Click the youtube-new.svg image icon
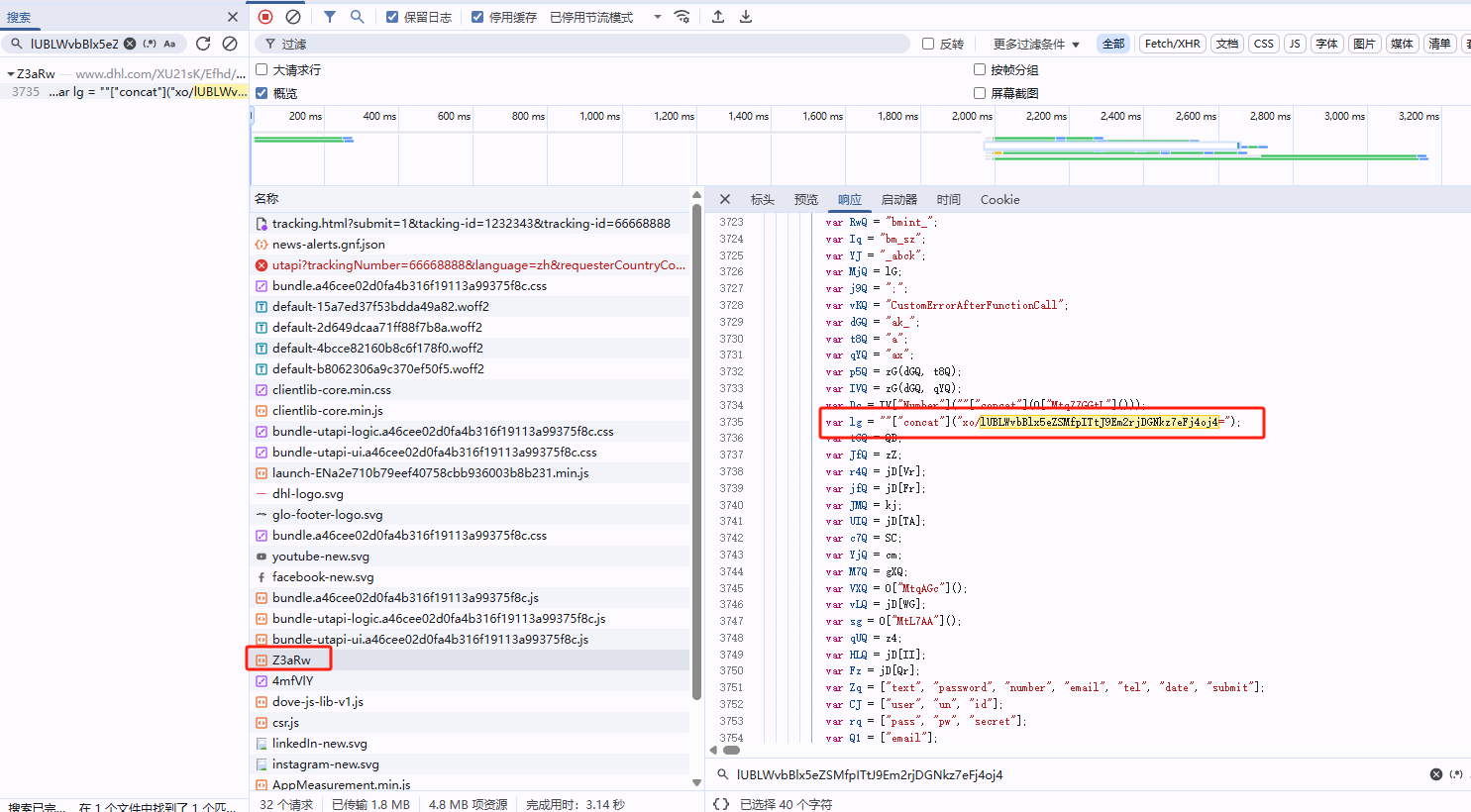Screen dimensions: 1471x812 coord(262,557)
